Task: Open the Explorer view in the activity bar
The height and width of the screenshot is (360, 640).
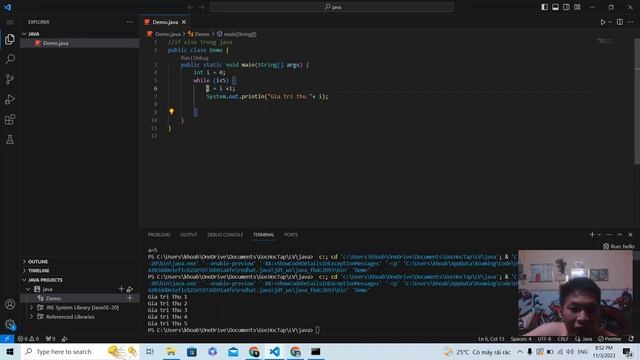Action: [10, 39]
